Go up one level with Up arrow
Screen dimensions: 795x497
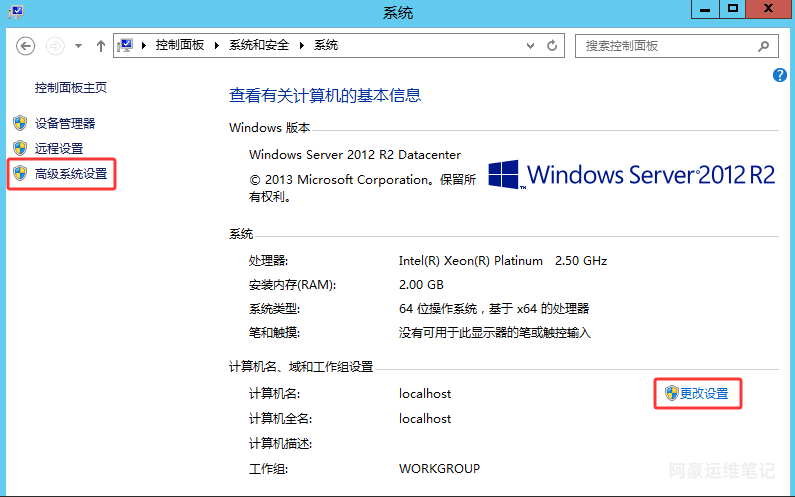point(100,46)
